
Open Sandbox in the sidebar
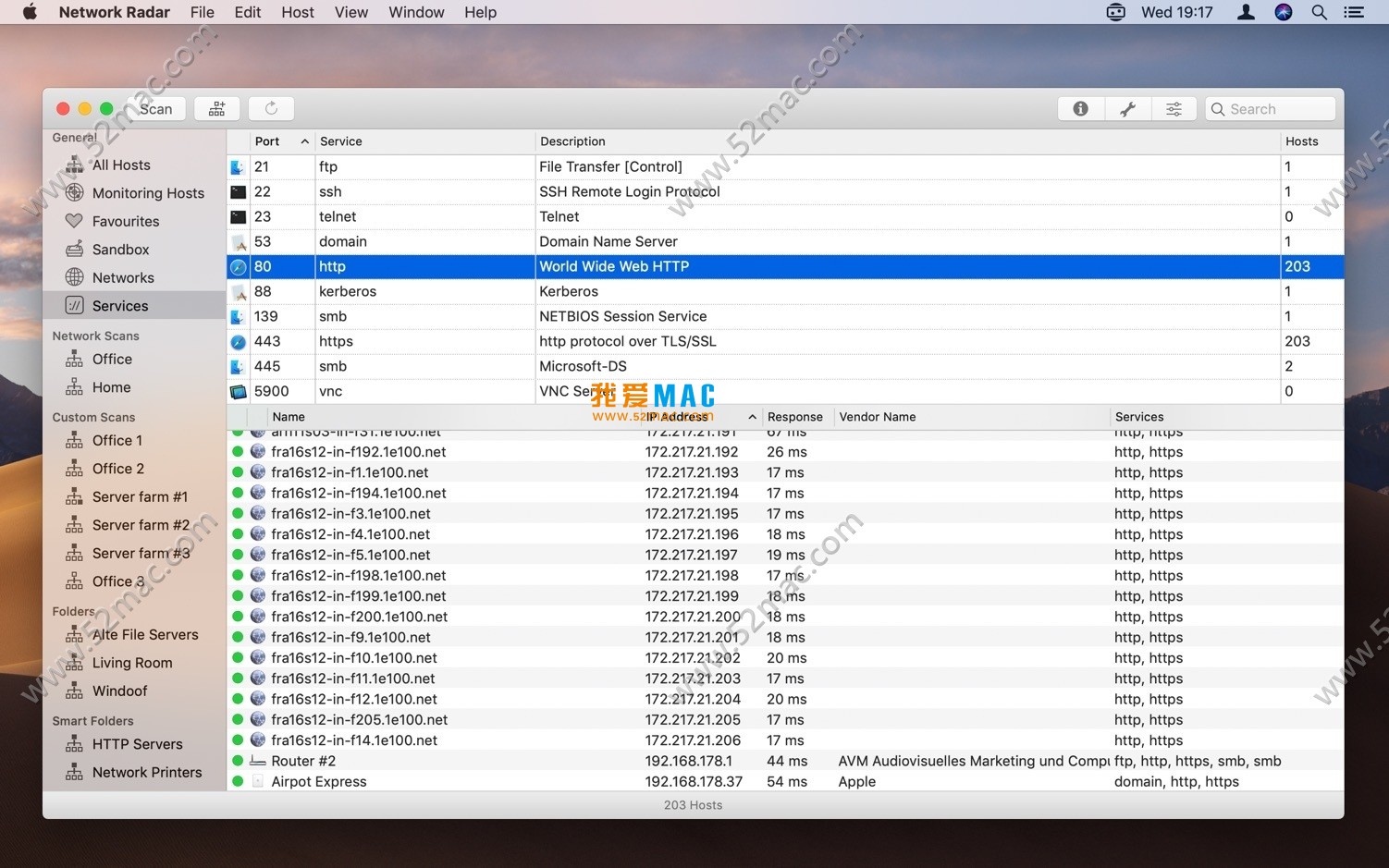120,250
